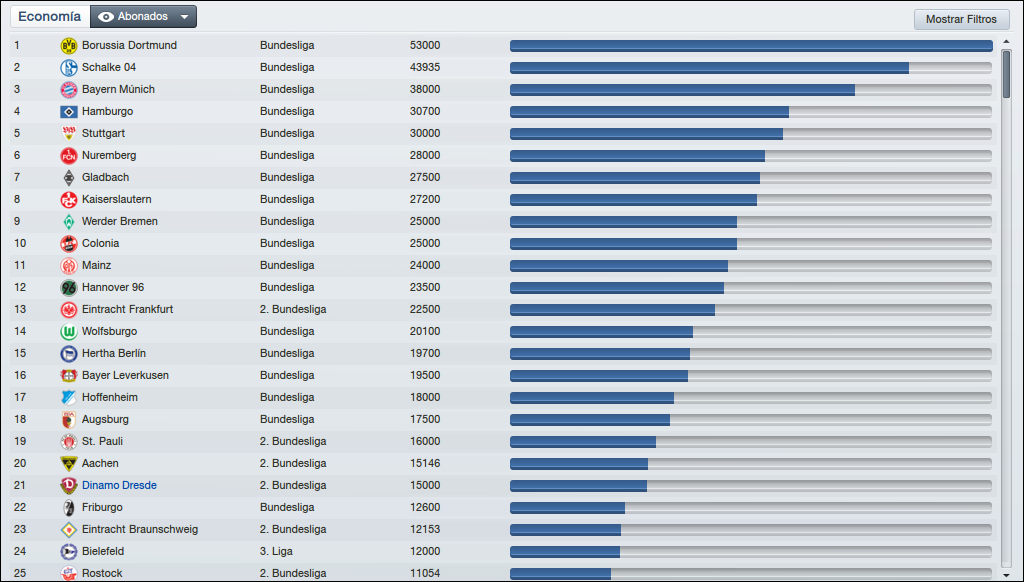Click the Bundesliga label for Friburgo

[x=287, y=507]
